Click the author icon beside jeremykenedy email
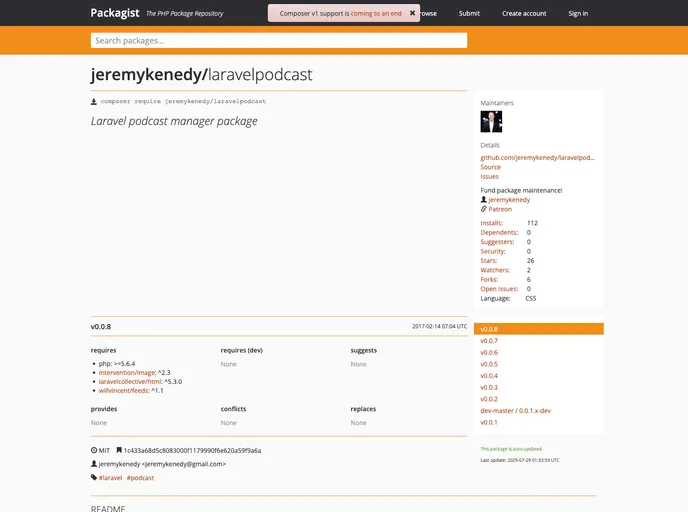This screenshot has height=512, width=688. (93, 464)
